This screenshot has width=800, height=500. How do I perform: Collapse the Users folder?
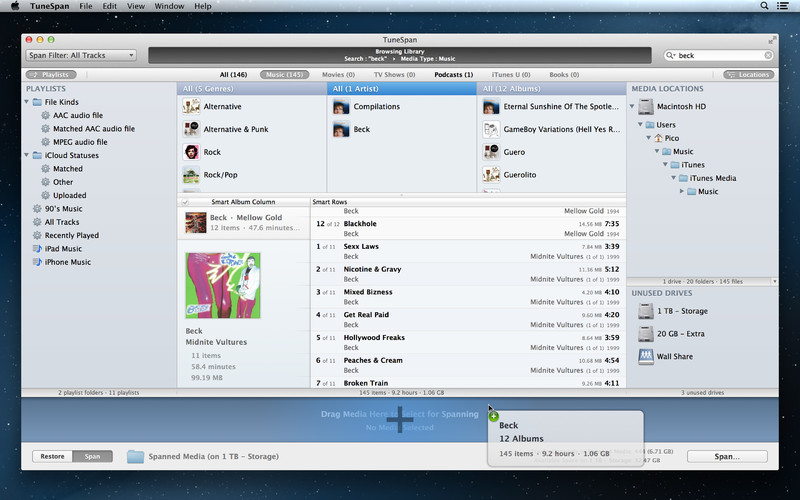click(640, 124)
